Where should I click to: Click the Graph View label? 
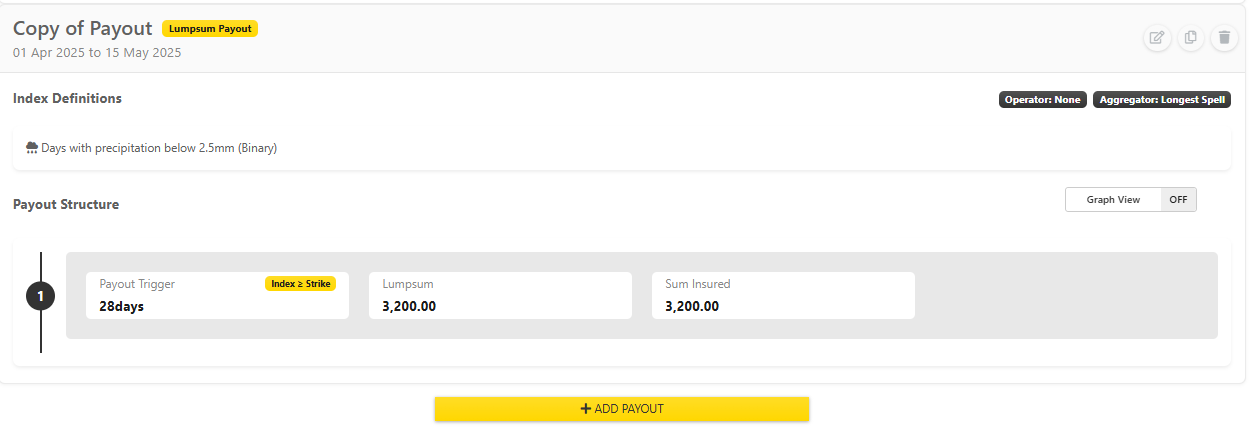click(1113, 200)
